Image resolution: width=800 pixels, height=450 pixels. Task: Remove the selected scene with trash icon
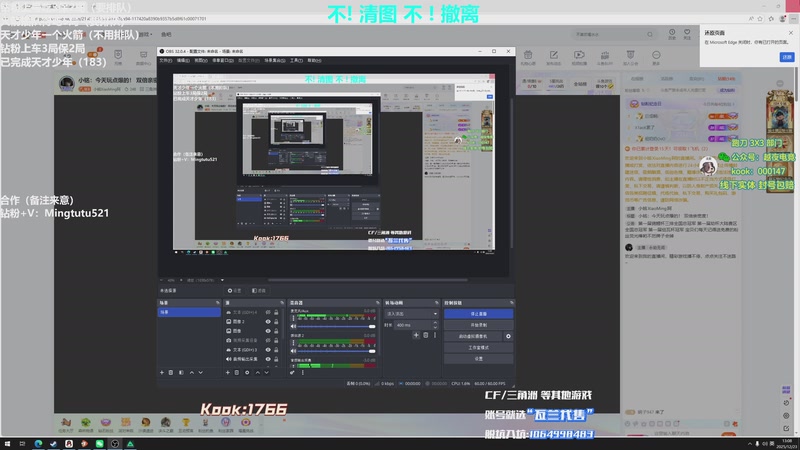coord(171,372)
